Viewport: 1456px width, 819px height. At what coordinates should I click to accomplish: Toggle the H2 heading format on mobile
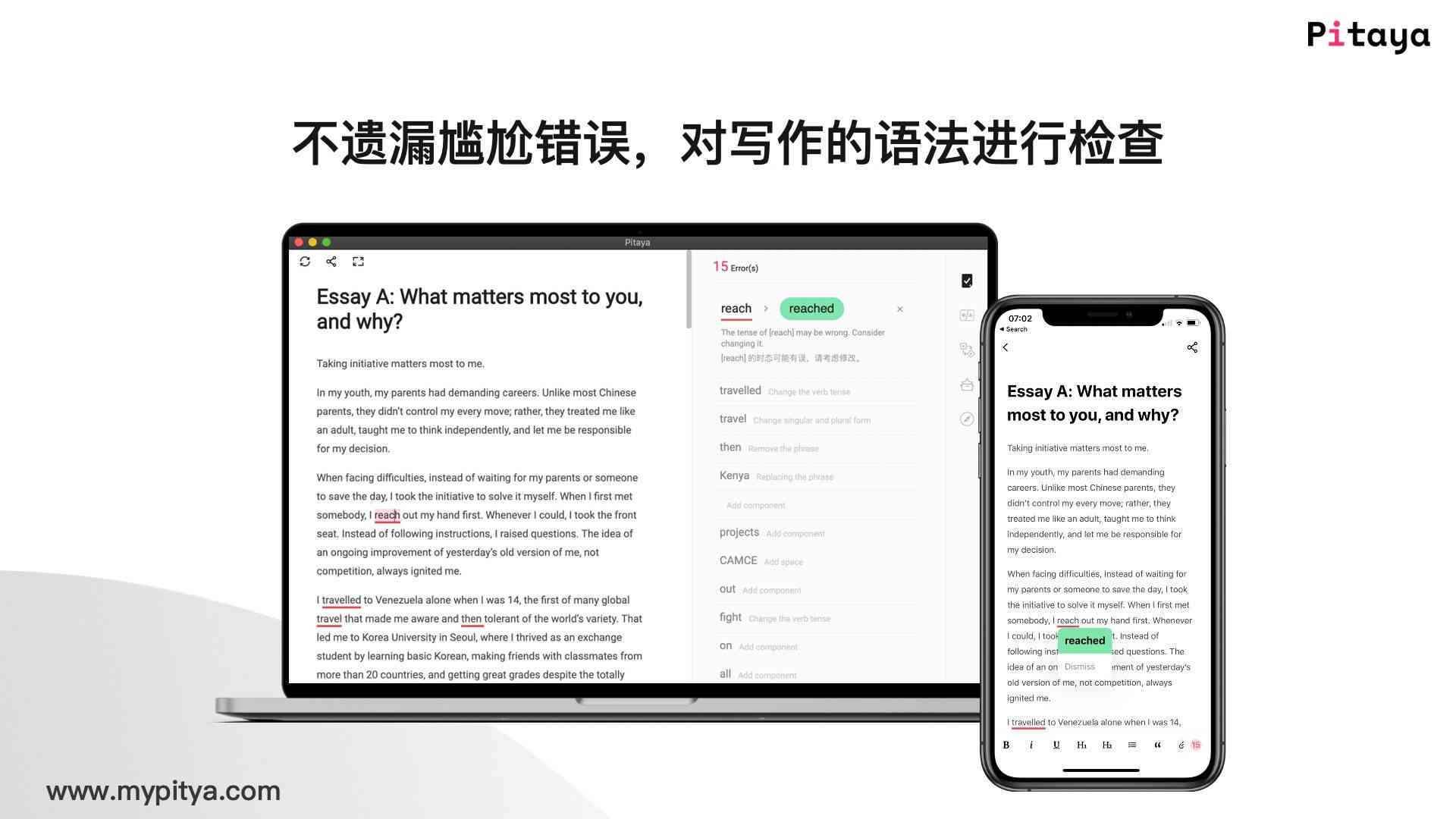[1107, 744]
